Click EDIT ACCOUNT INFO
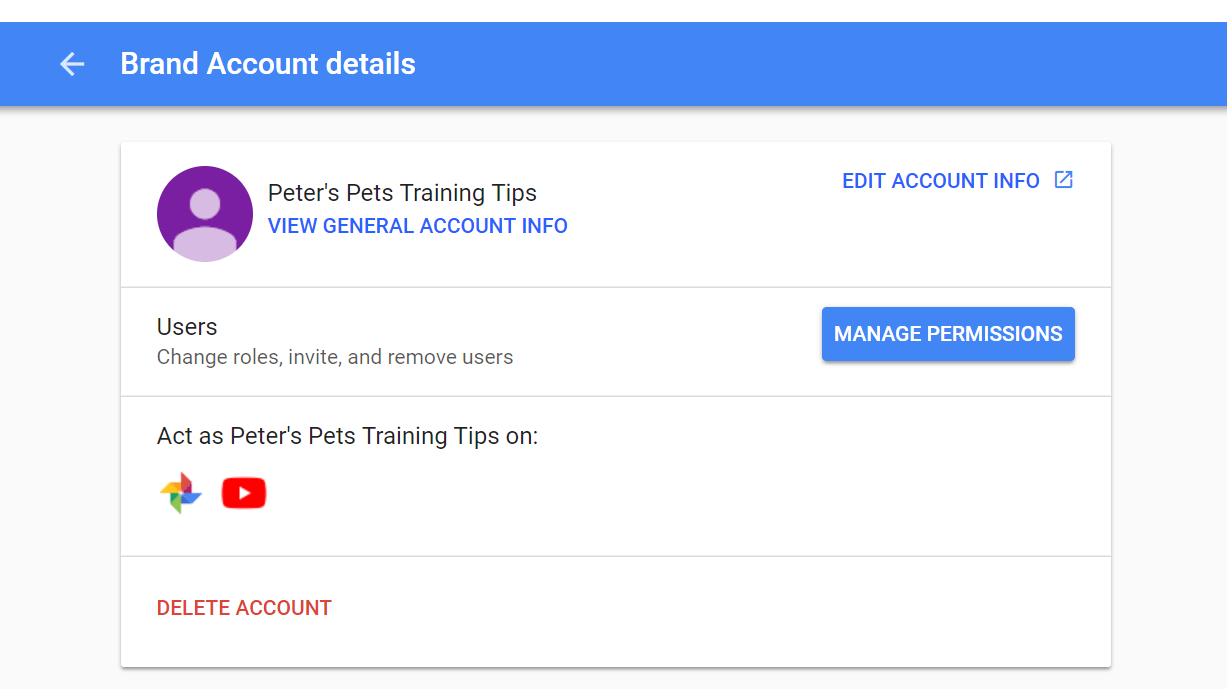This screenshot has height=689, width=1227. [x=940, y=181]
